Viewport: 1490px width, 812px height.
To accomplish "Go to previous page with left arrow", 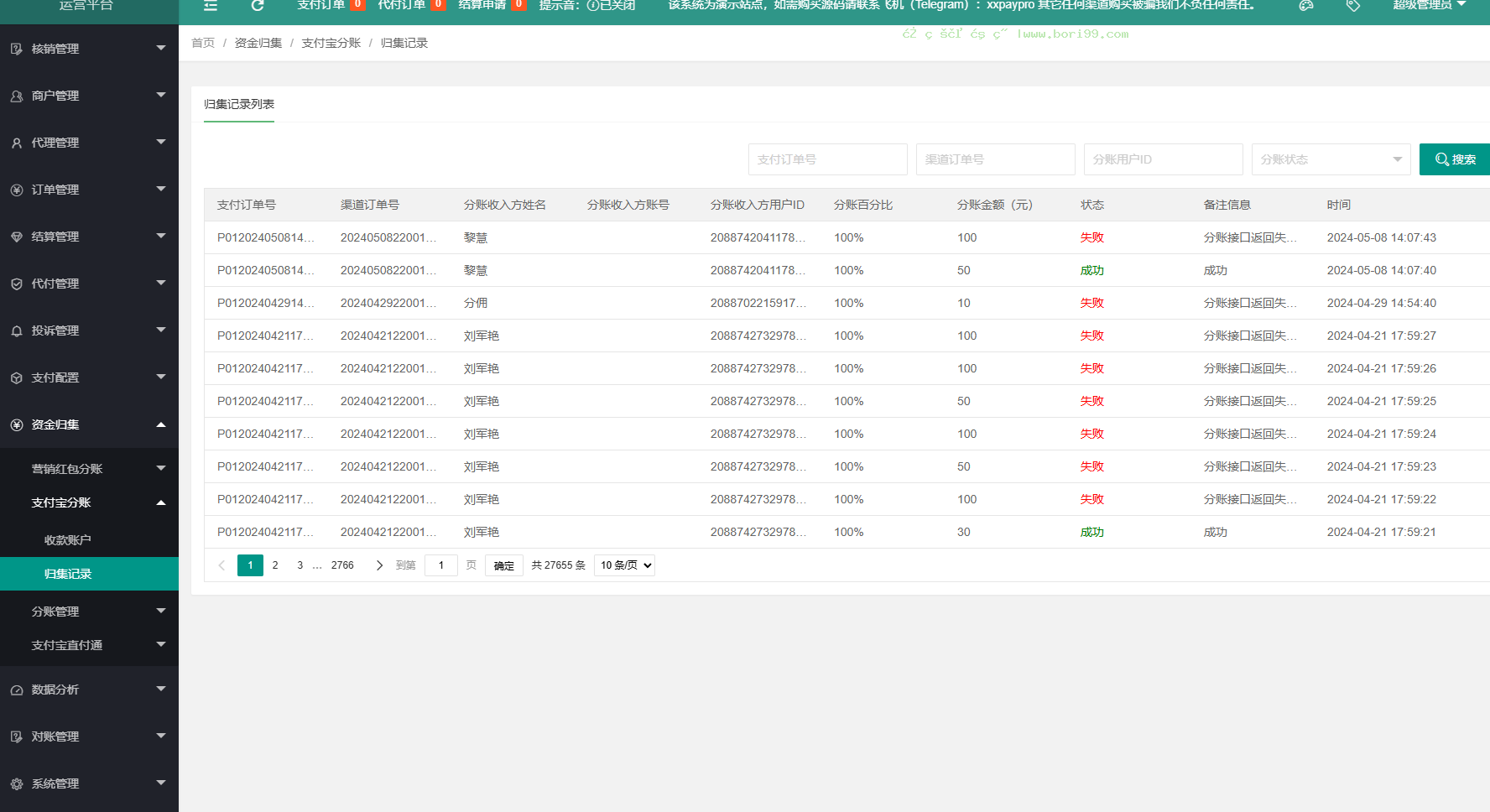I will point(221,565).
